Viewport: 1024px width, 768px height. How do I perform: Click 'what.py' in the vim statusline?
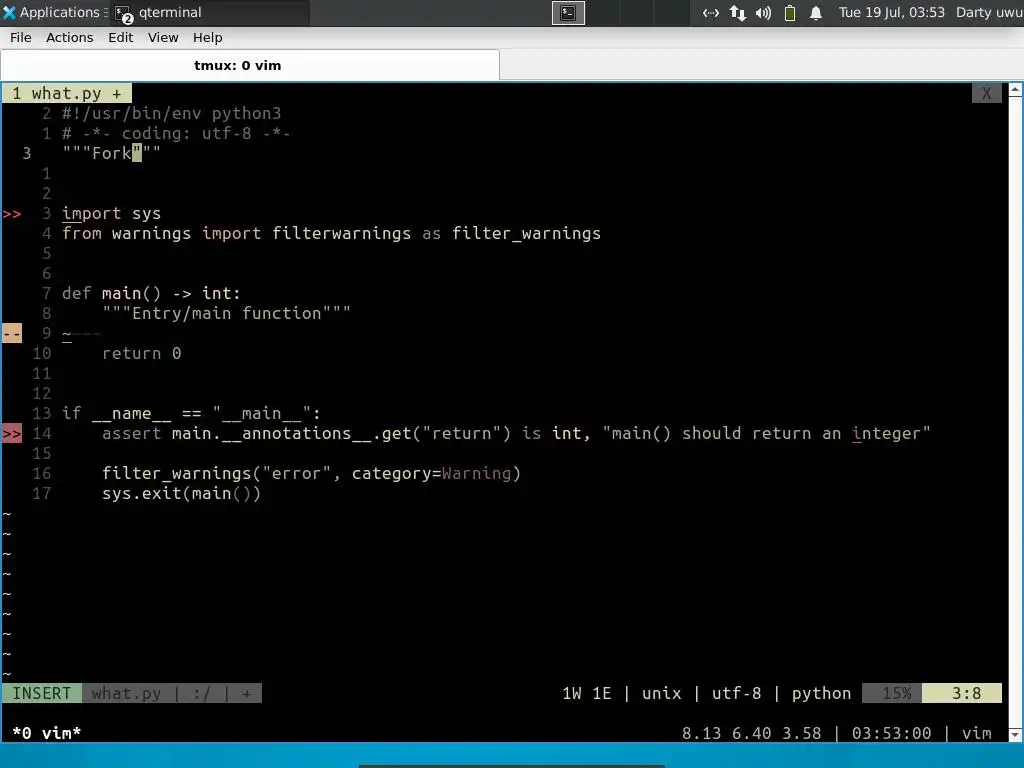coord(126,693)
